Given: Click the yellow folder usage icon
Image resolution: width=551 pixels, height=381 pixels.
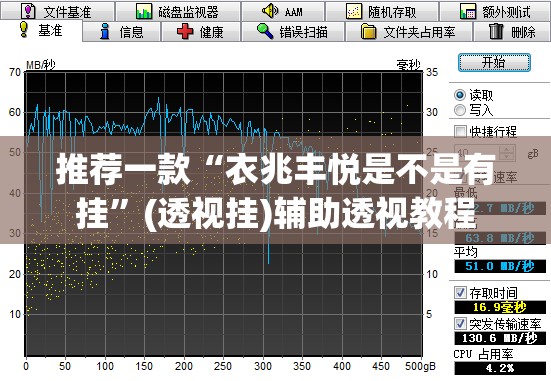Looking at the screenshot, I should coord(368,31).
